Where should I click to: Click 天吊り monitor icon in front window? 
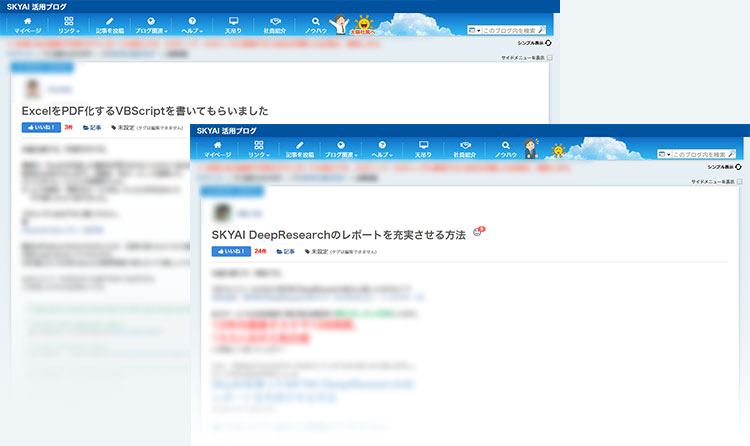pos(423,150)
